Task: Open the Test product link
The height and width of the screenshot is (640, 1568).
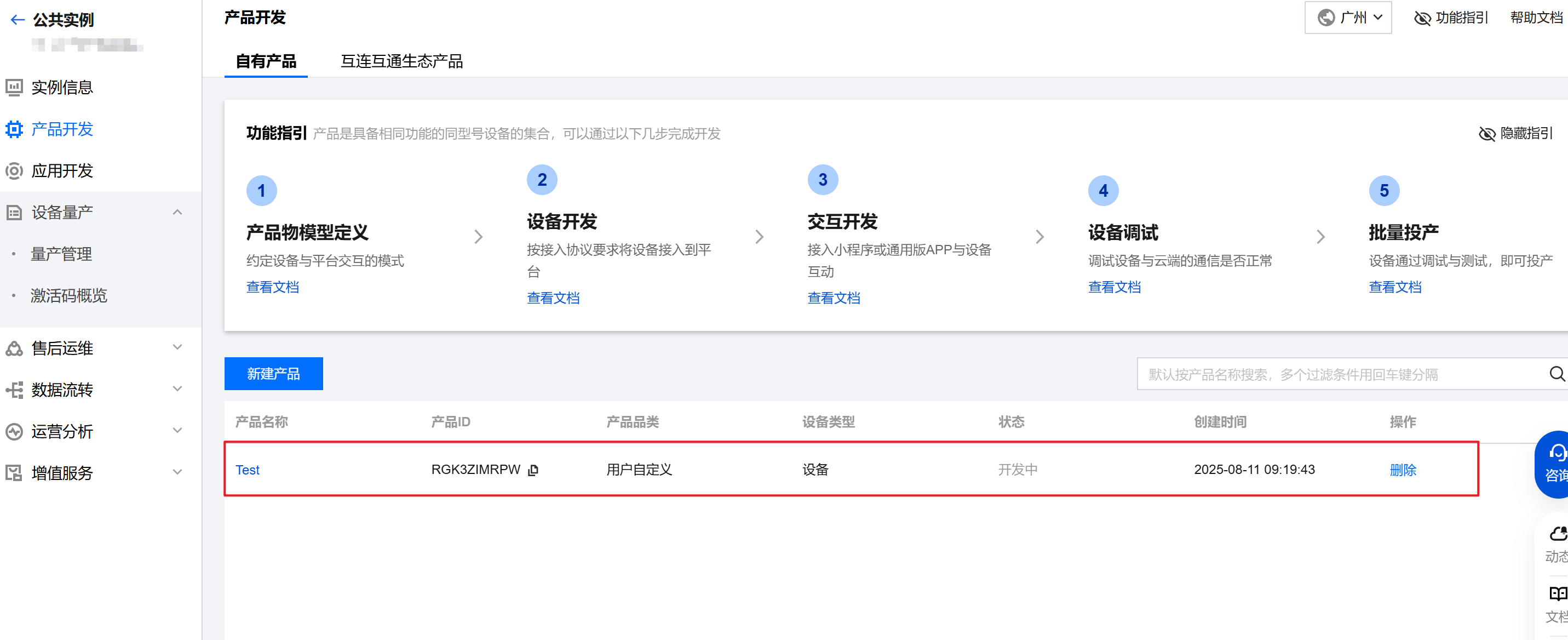Action: (x=247, y=470)
